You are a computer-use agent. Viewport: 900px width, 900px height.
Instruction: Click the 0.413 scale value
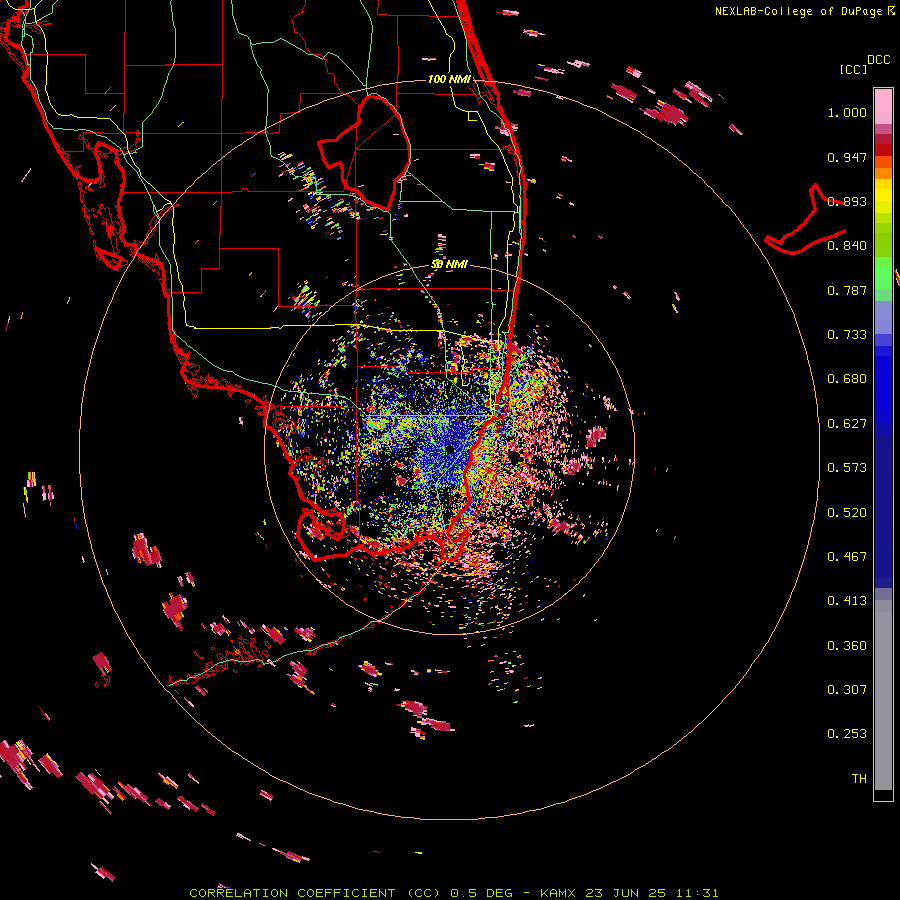point(847,601)
